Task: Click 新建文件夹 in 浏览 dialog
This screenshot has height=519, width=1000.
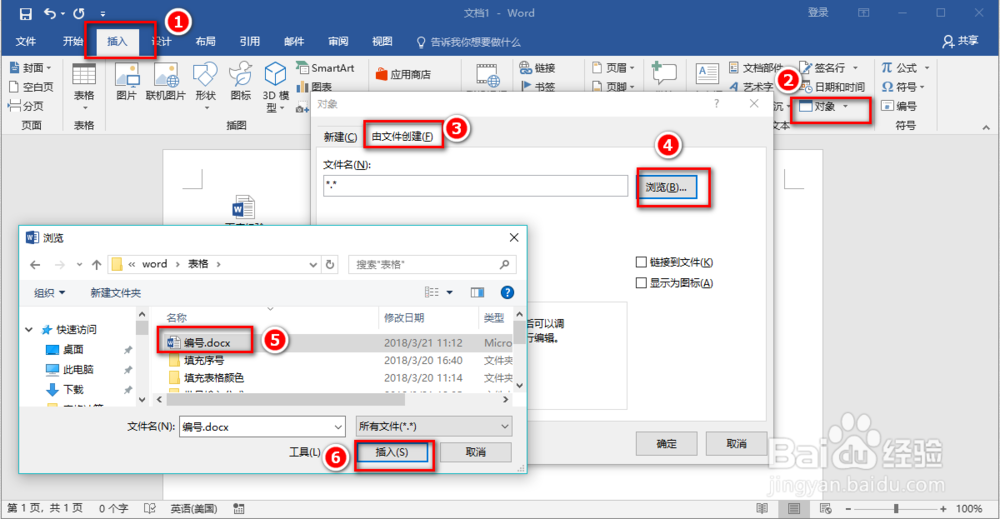Action: (x=115, y=293)
